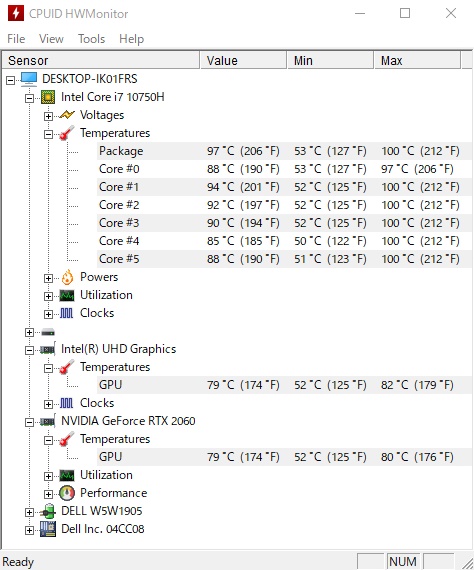This screenshot has width=474, height=570.
Task: Expand the Voltages node
Action: tap(48, 116)
